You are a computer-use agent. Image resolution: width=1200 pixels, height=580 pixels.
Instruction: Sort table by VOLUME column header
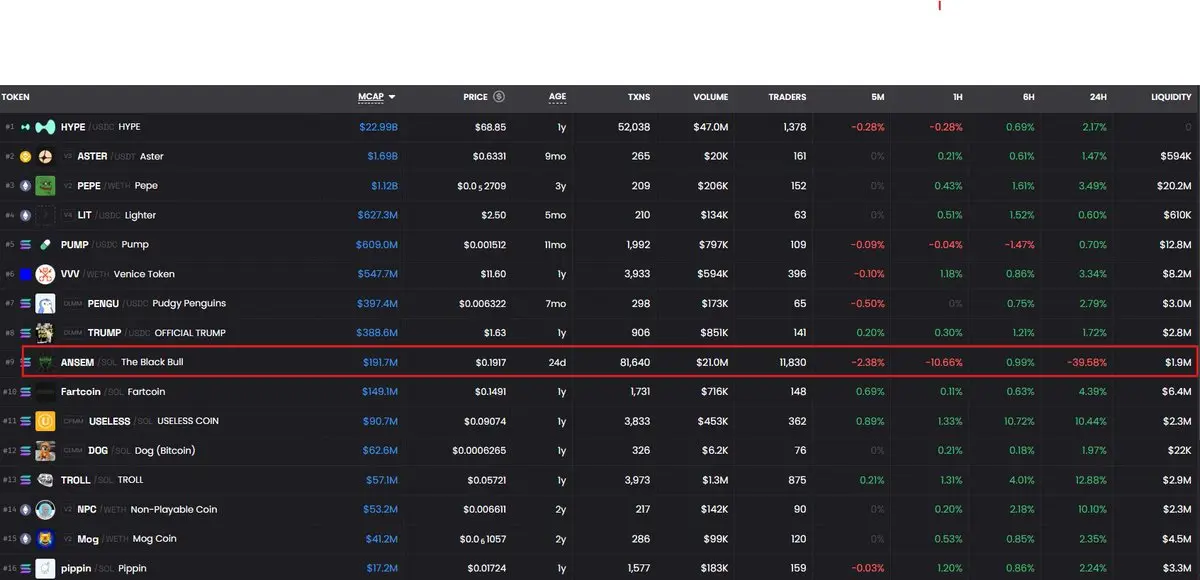[x=710, y=97]
